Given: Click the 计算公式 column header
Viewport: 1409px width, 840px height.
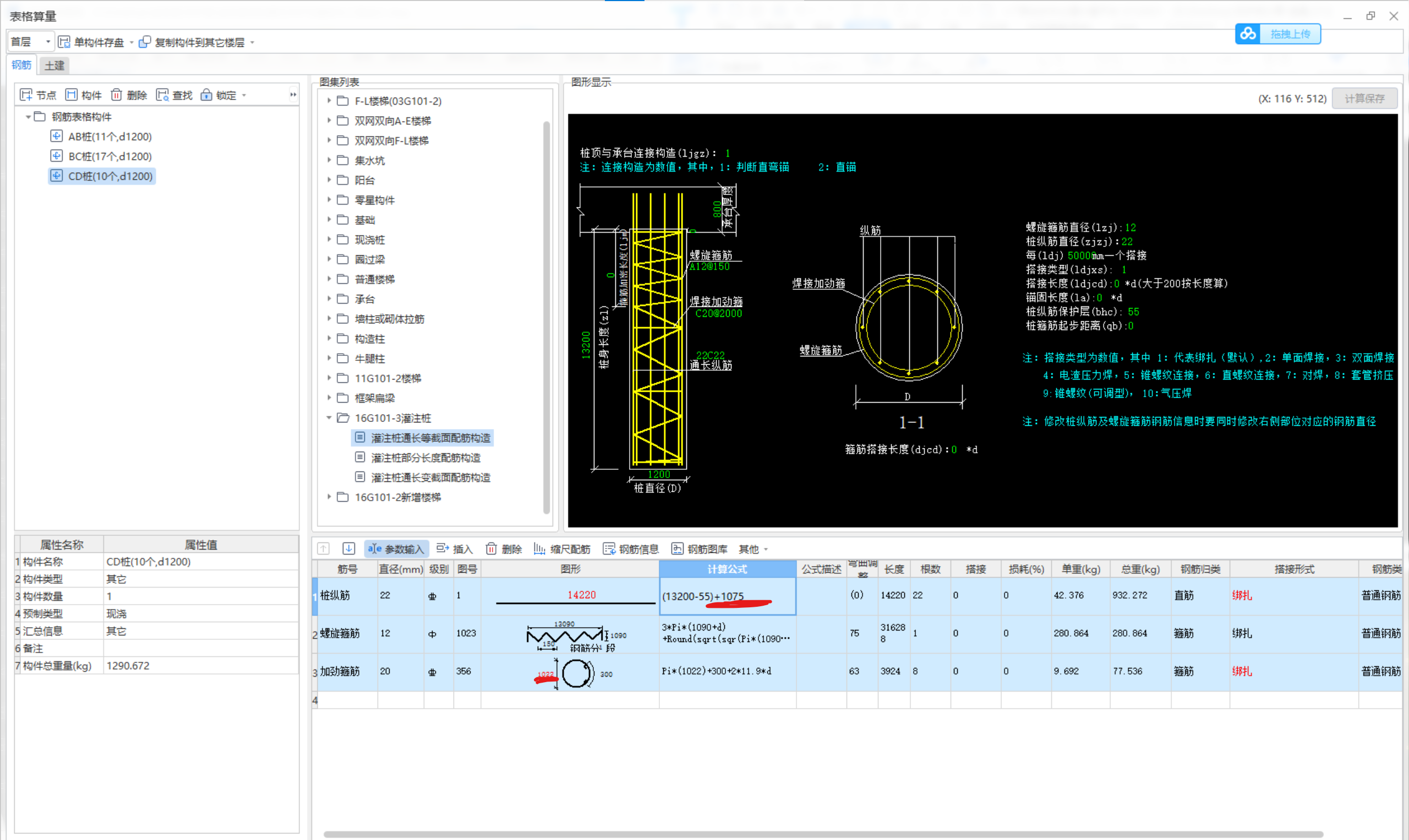Looking at the screenshot, I should 727,569.
